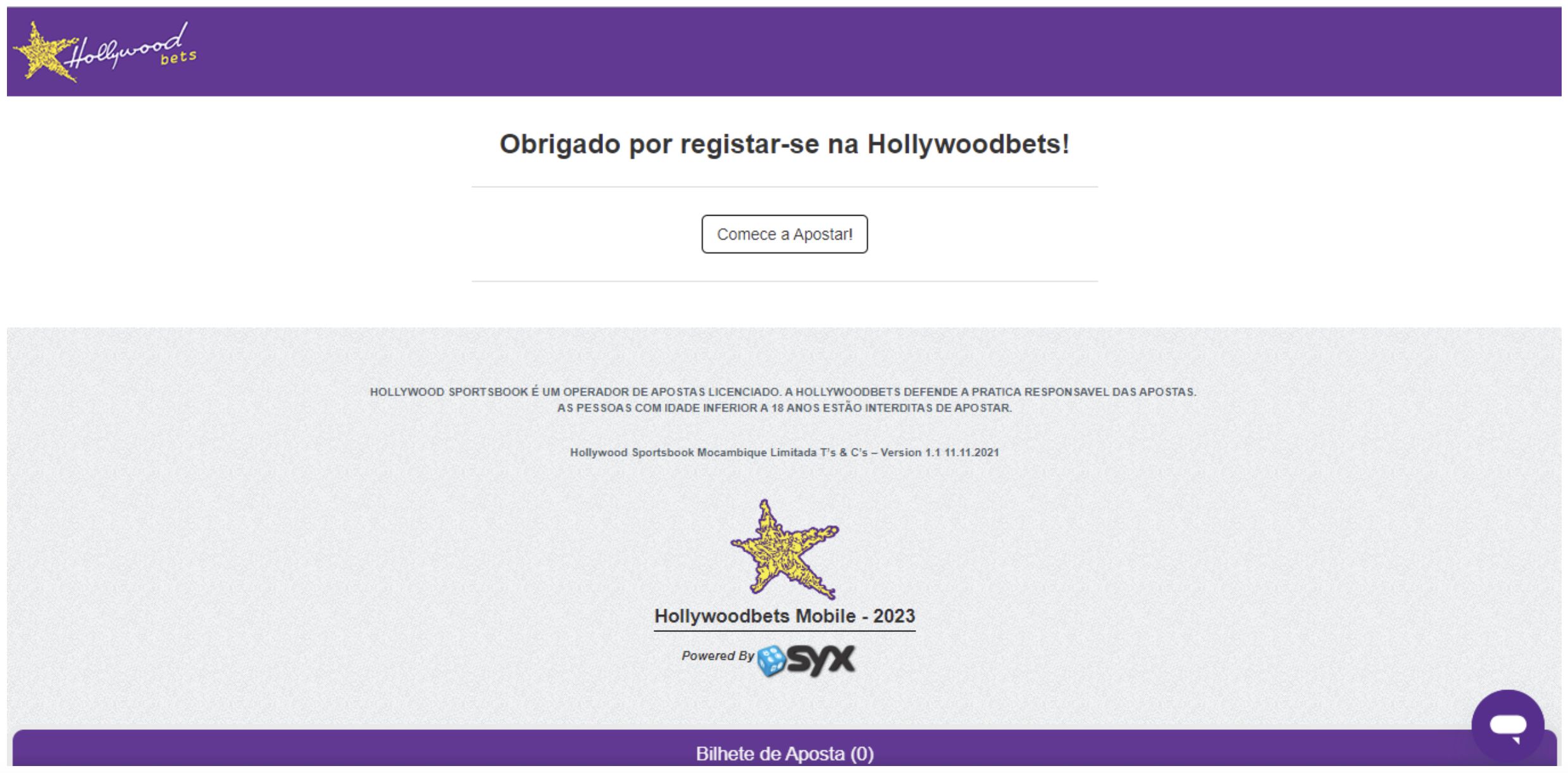Open Hollywood Sportsbook Mocambique T's & C's link
Image resolution: width=1568 pixels, height=773 pixels.
[784, 452]
